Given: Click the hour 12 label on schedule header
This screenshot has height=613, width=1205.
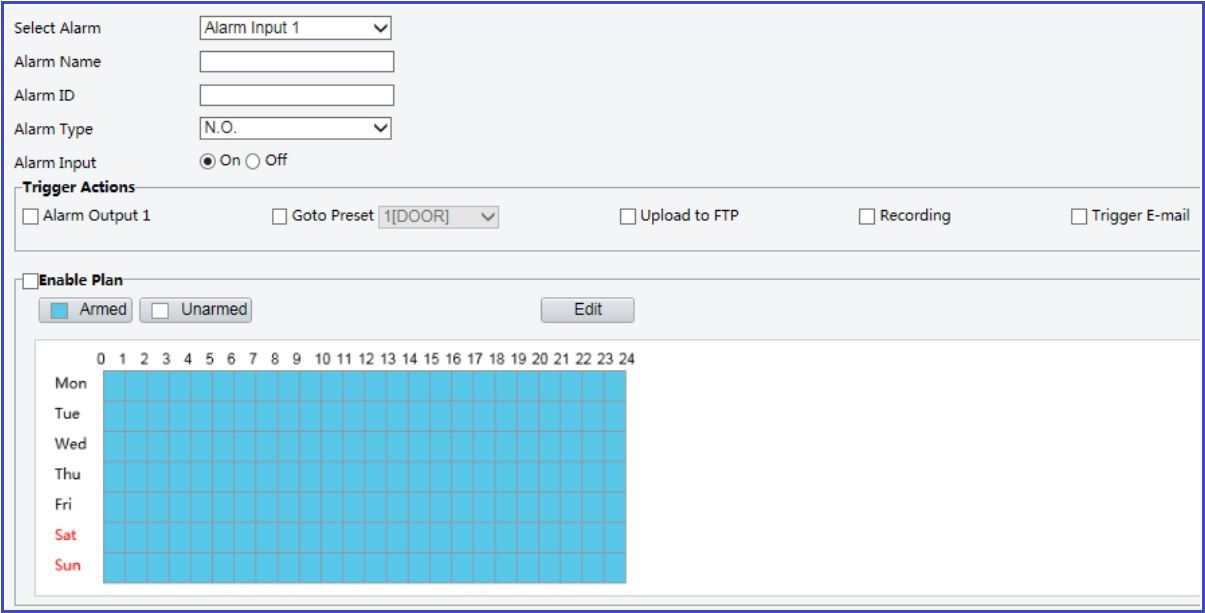Looking at the screenshot, I should click(366, 358).
